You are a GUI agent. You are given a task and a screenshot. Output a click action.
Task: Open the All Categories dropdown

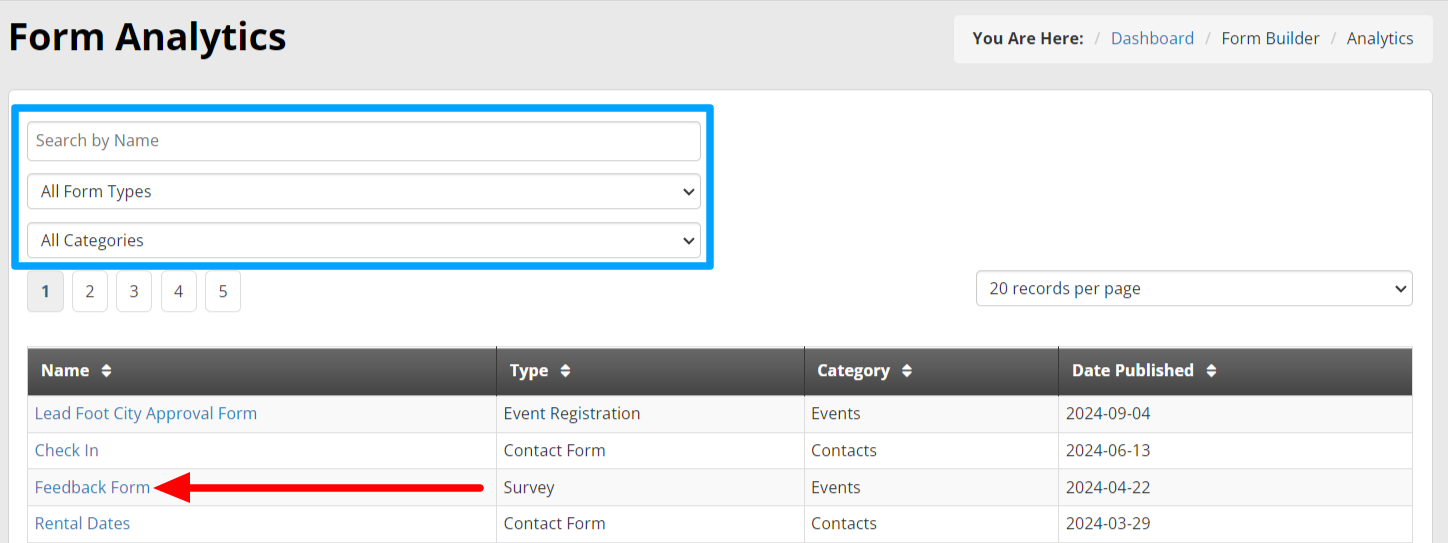[364, 240]
